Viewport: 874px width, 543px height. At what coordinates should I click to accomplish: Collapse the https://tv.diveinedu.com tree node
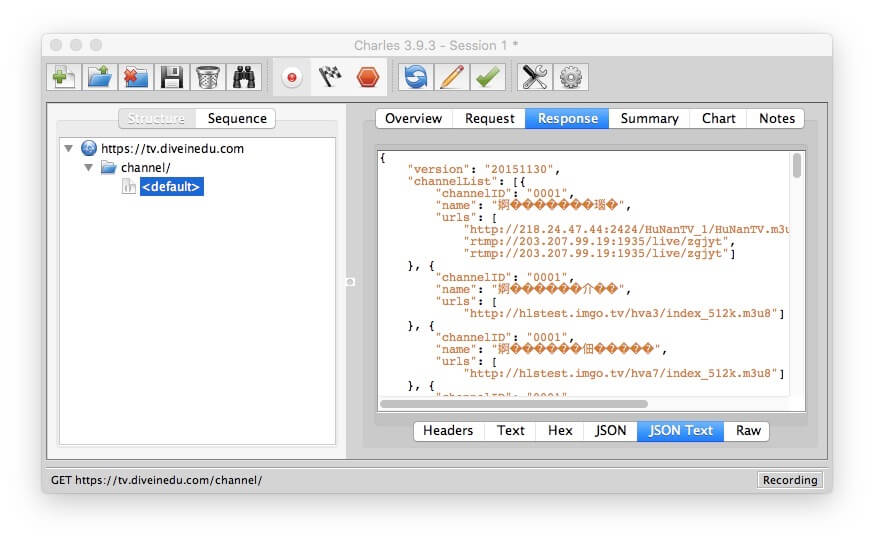tap(68, 149)
